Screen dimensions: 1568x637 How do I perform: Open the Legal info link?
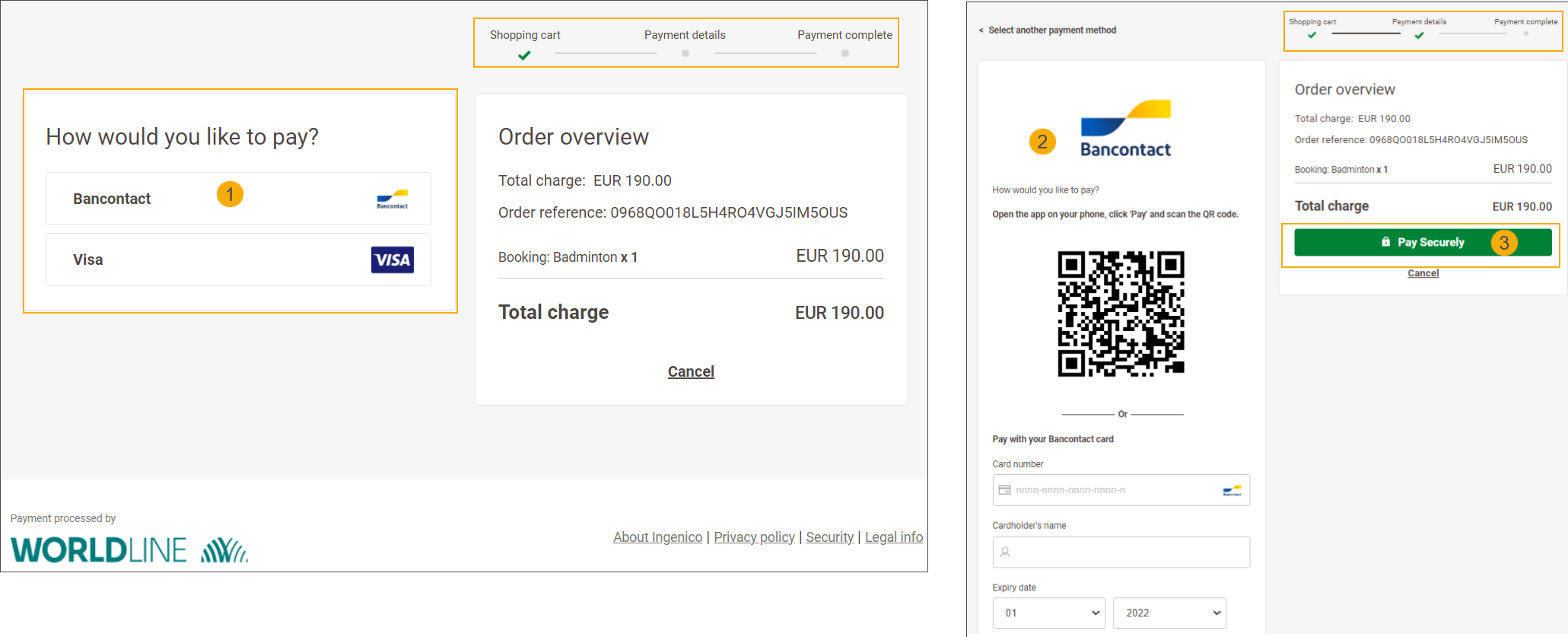[x=894, y=537]
